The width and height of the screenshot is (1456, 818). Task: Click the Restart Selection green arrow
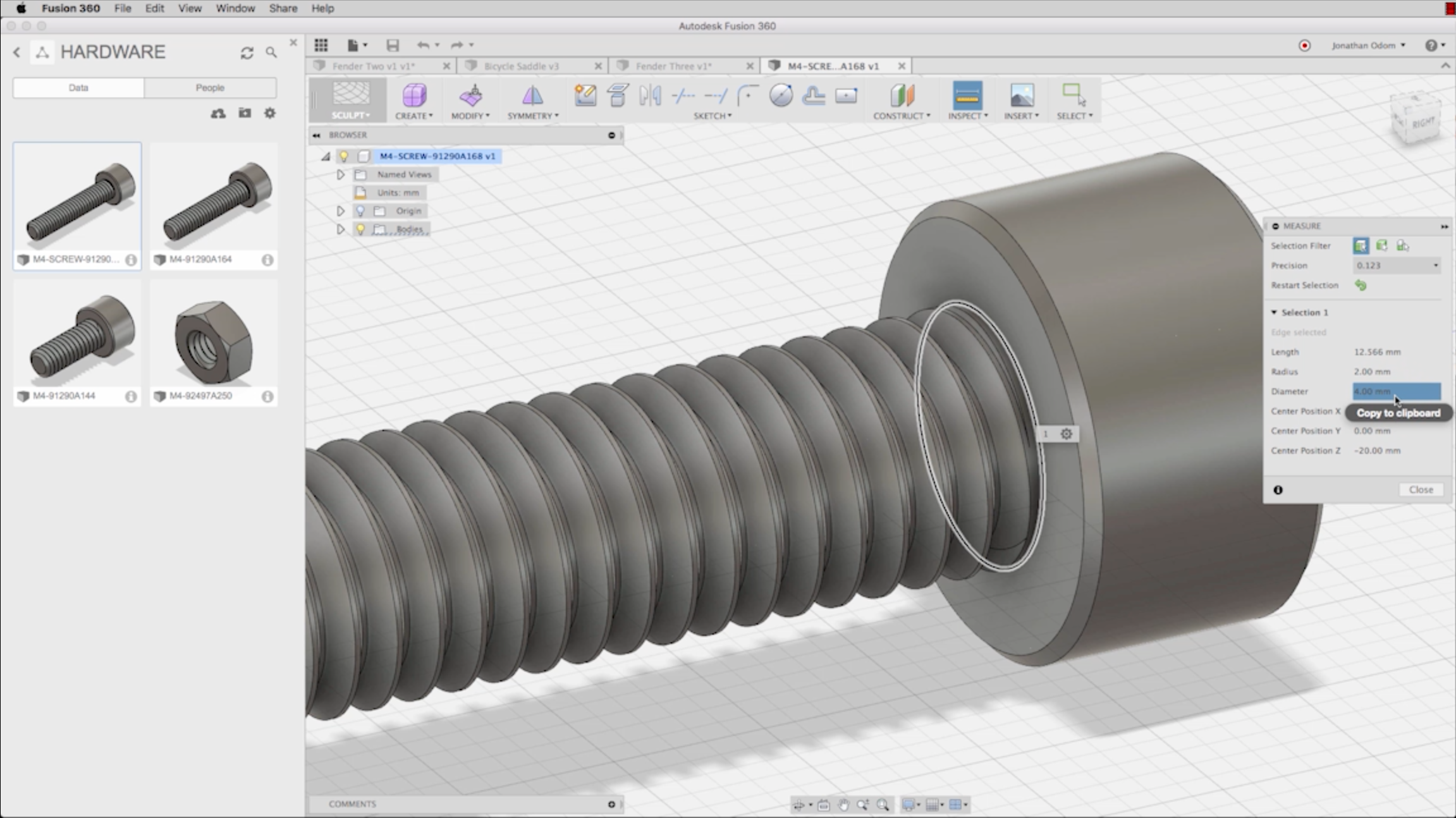click(1361, 285)
